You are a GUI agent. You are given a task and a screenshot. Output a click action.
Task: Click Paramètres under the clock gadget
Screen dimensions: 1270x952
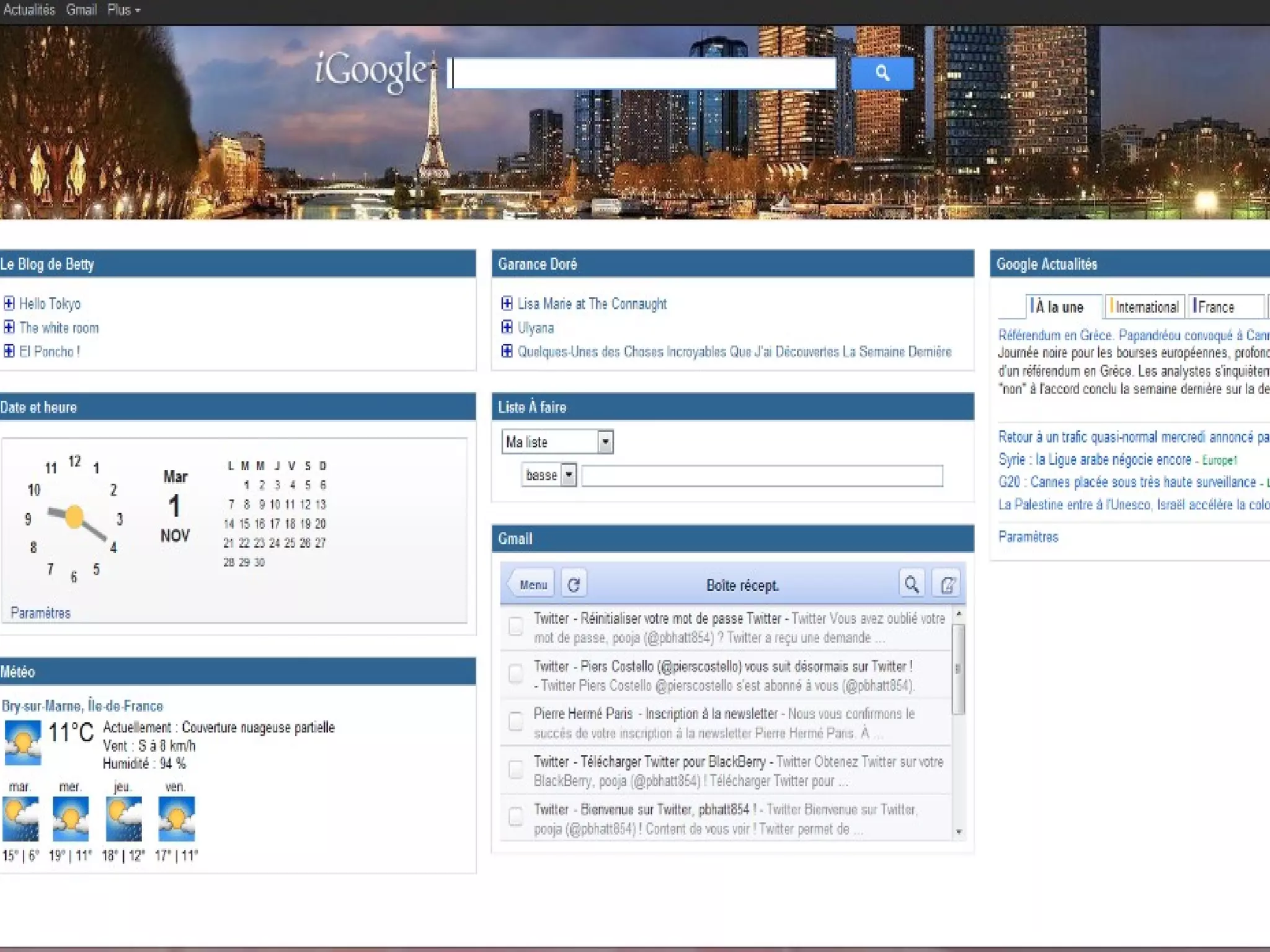40,613
